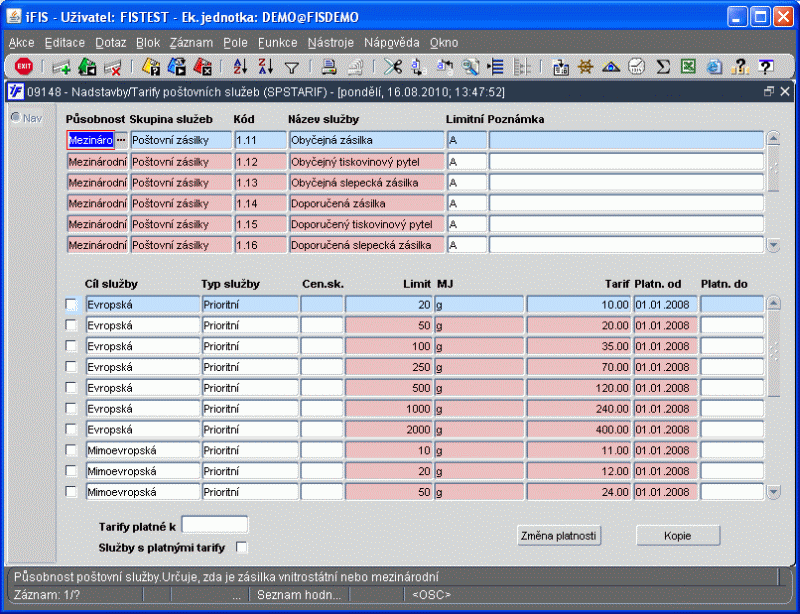
Task: Check the box next to Mimoevropská 10 g row
Action: pyautogui.click(x=71, y=450)
